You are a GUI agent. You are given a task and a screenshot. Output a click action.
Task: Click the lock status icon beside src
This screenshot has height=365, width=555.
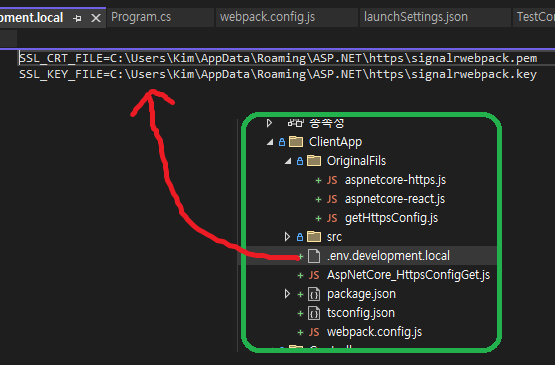(300, 237)
